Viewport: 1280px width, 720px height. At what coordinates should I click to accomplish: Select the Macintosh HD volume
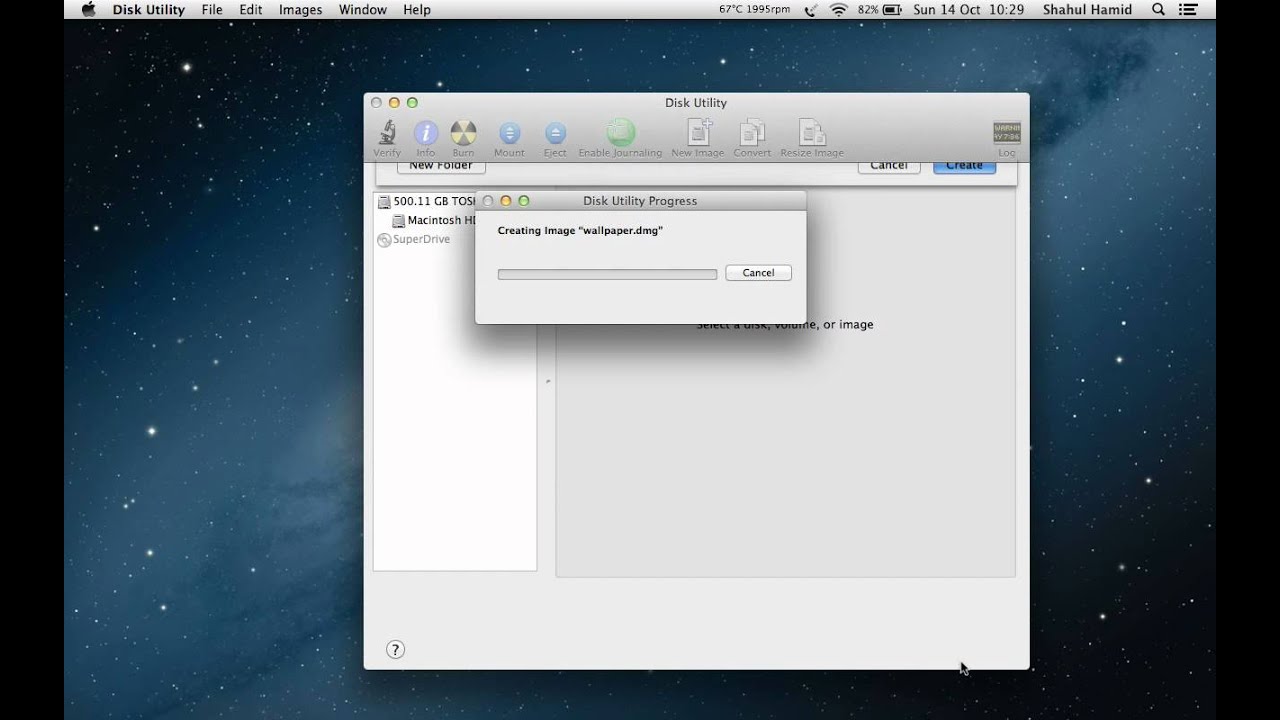[433, 220]
